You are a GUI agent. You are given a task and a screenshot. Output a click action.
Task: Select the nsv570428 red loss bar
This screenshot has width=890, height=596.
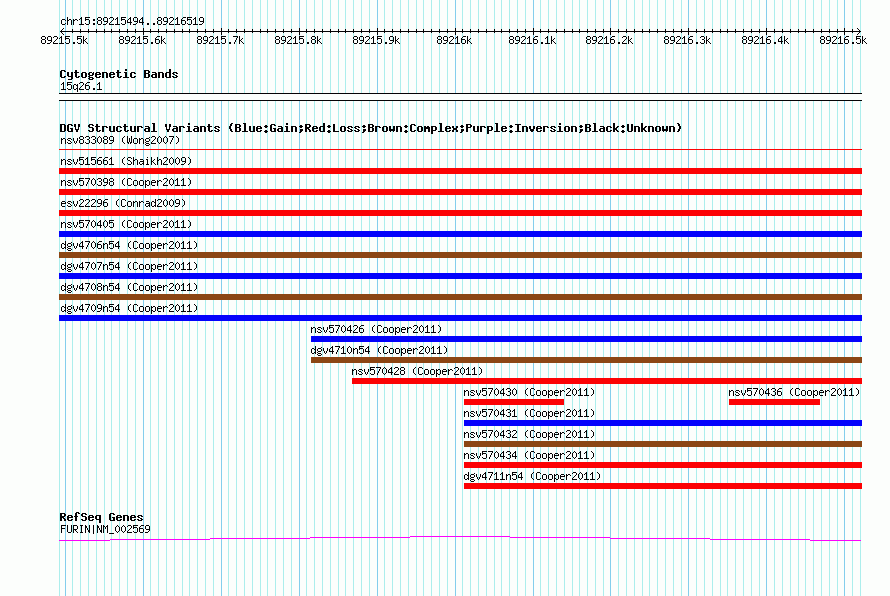[607, 381]
